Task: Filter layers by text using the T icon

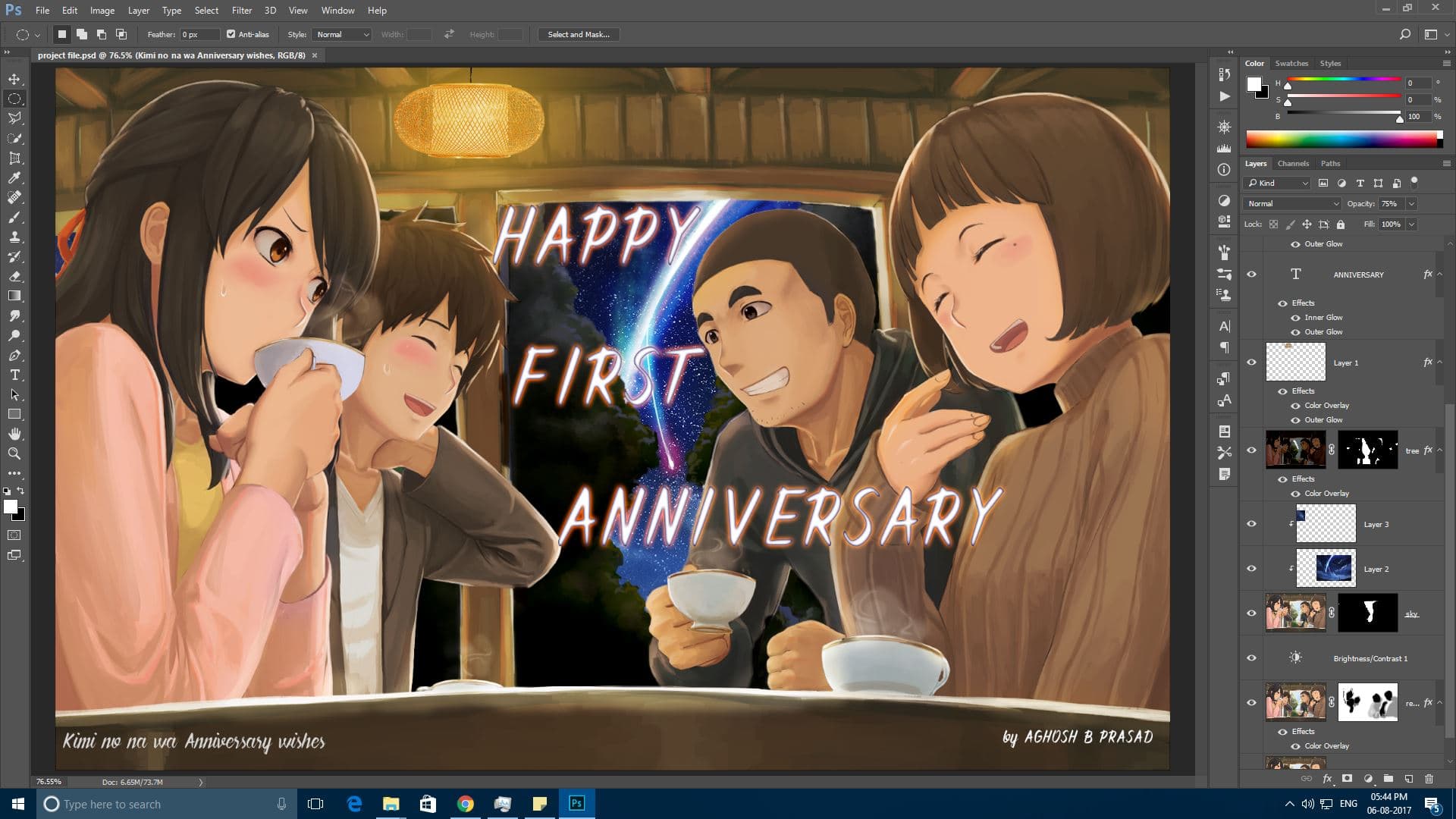Action: (1360, 183)
